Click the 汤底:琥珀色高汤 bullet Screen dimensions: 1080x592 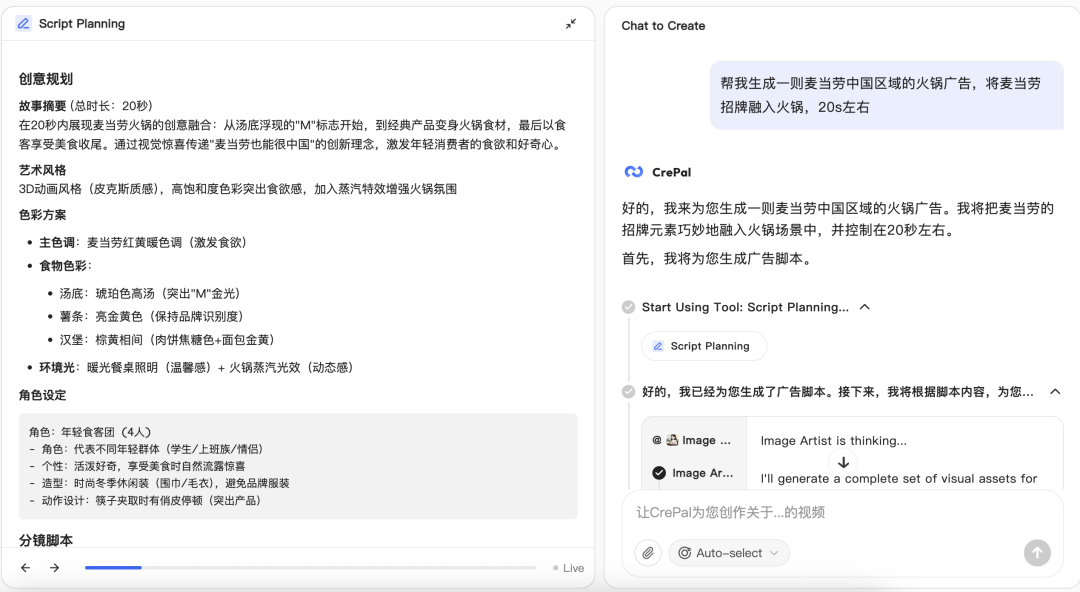click(149, 294)
